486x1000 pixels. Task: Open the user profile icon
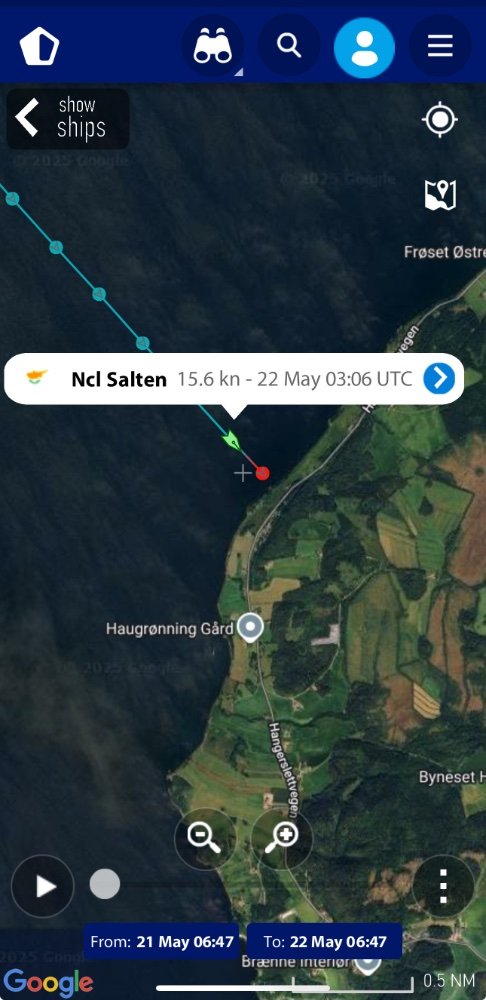click(364, 48)
